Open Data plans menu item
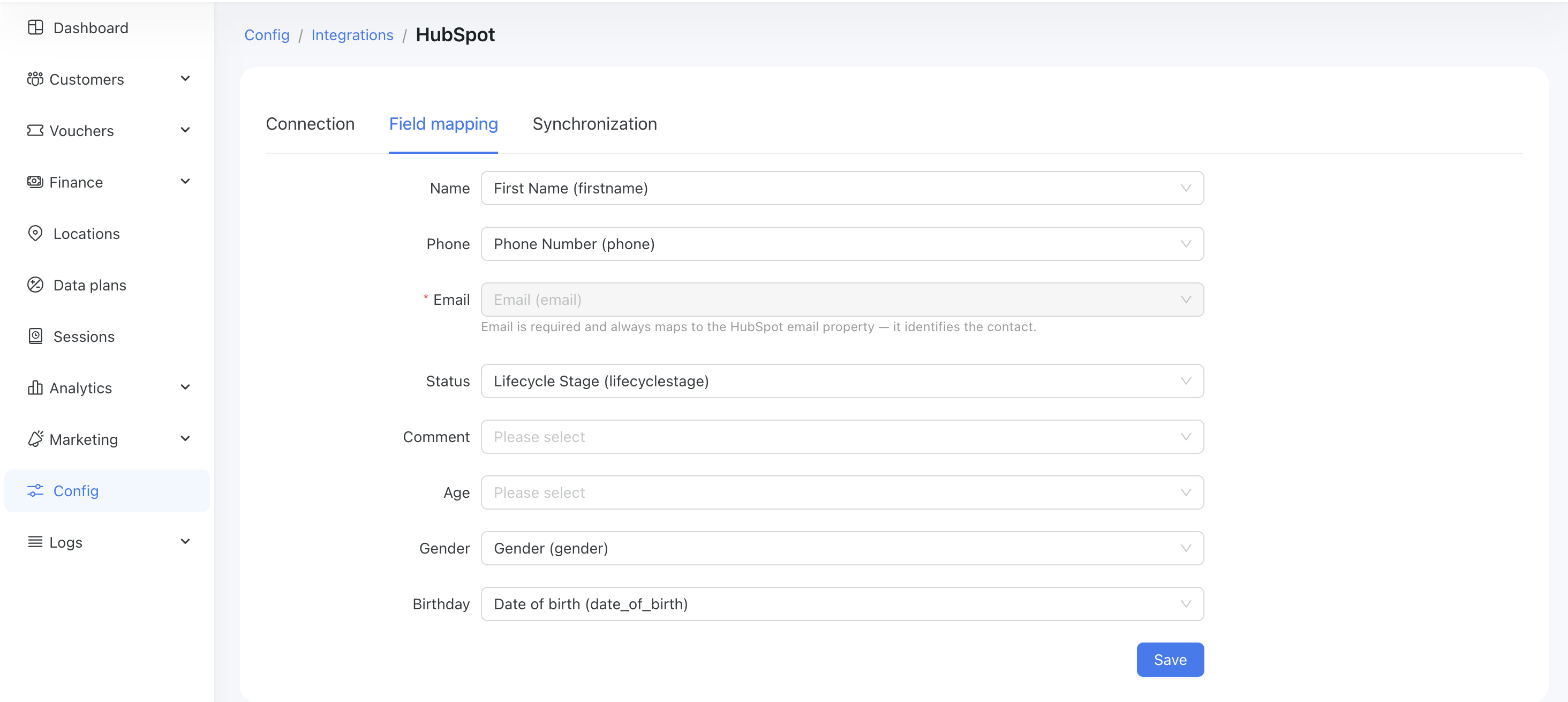 (x=107, y=285)
